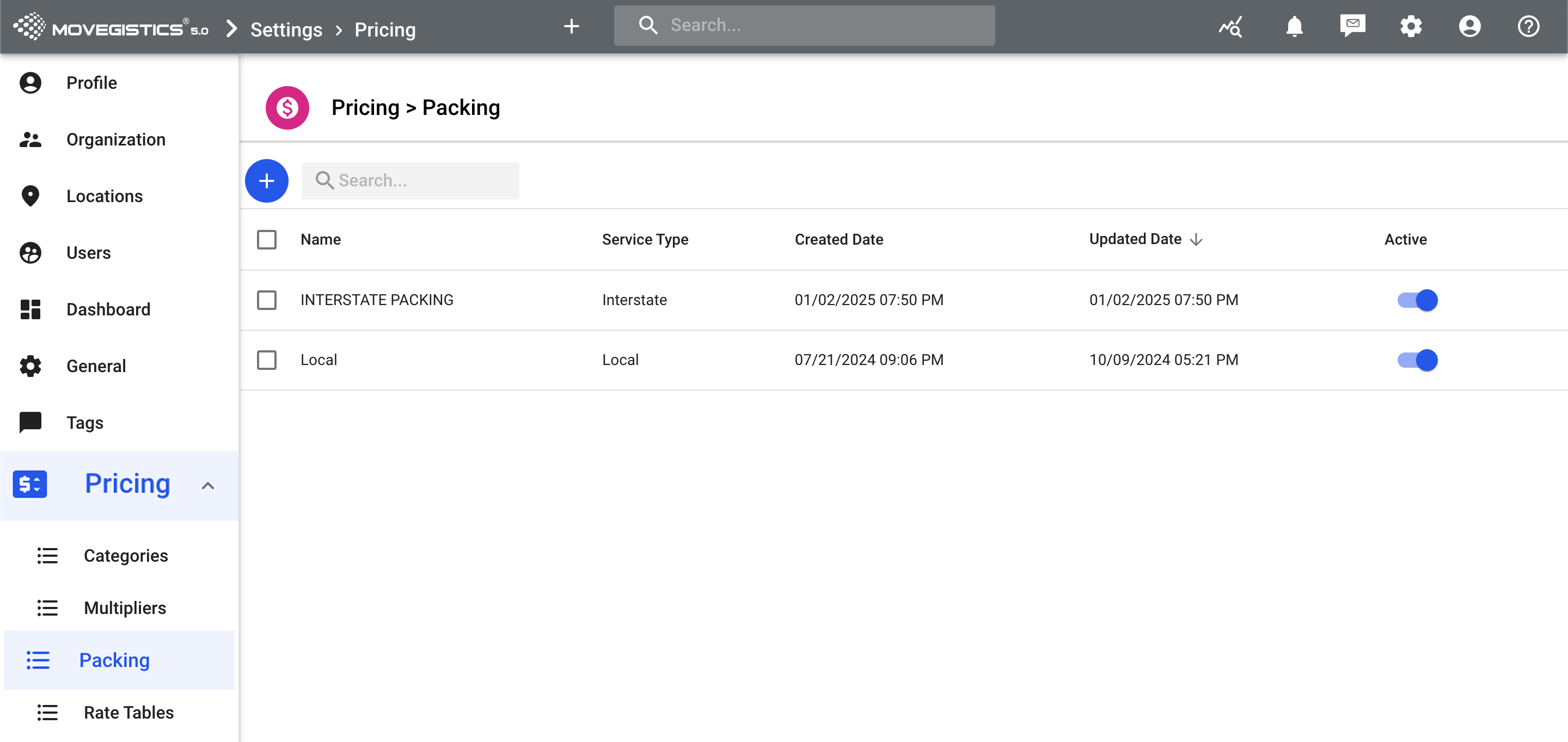Check the INTERSTATE PACKING row checkbox
This screenshot has height=742, width=1568.
click(267, 300)
